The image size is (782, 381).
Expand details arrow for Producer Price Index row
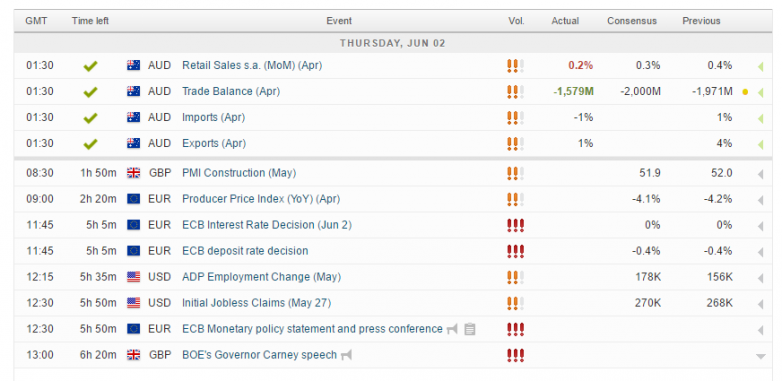pos(761,200)
